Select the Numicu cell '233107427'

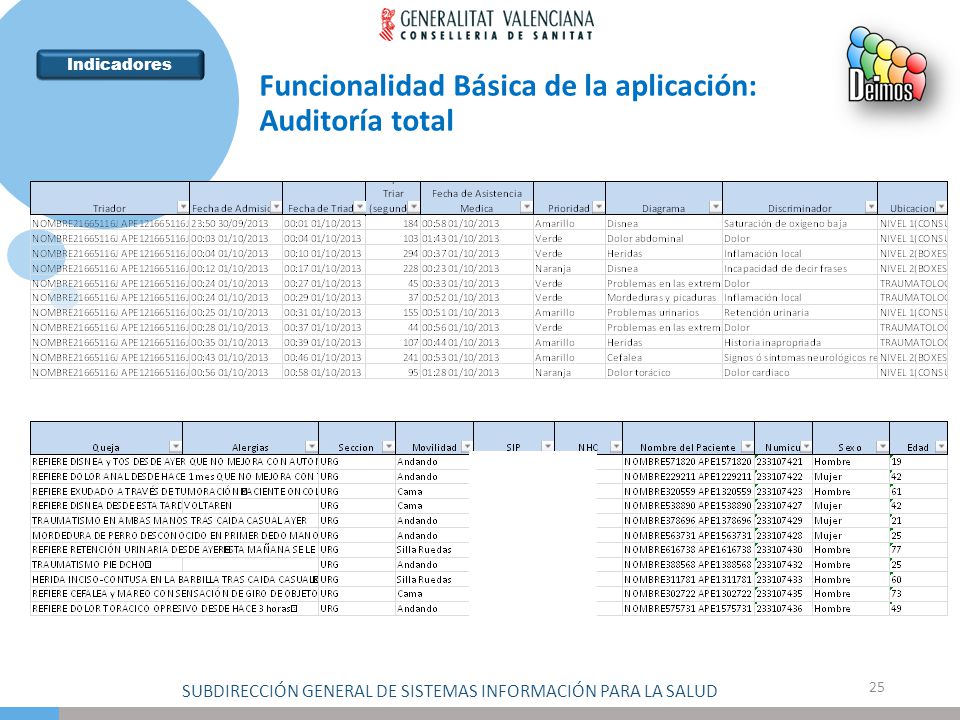pyautogui.click(x=783, y=506)
